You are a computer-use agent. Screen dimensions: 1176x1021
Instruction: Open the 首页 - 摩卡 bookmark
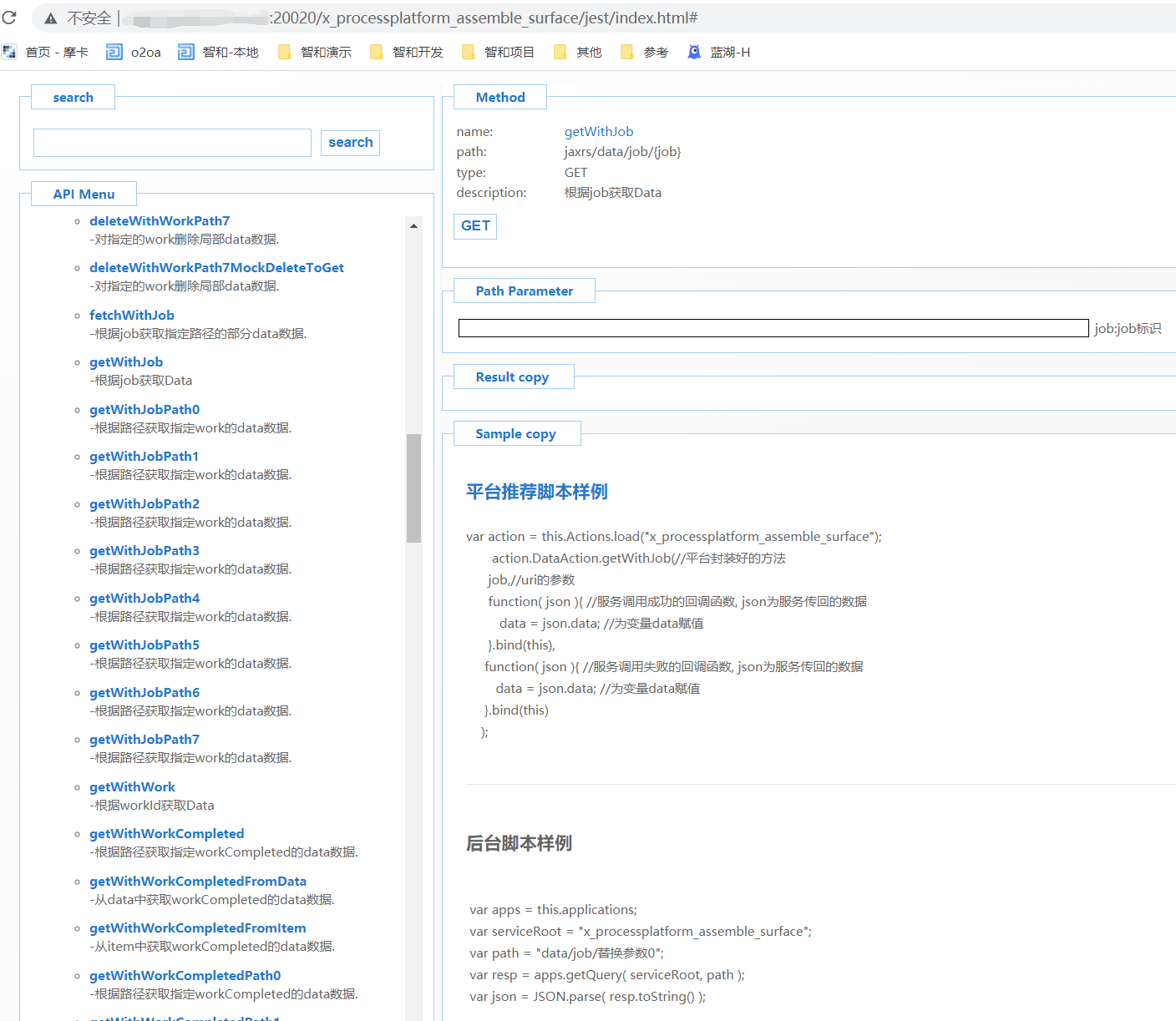tap(46, 53)
